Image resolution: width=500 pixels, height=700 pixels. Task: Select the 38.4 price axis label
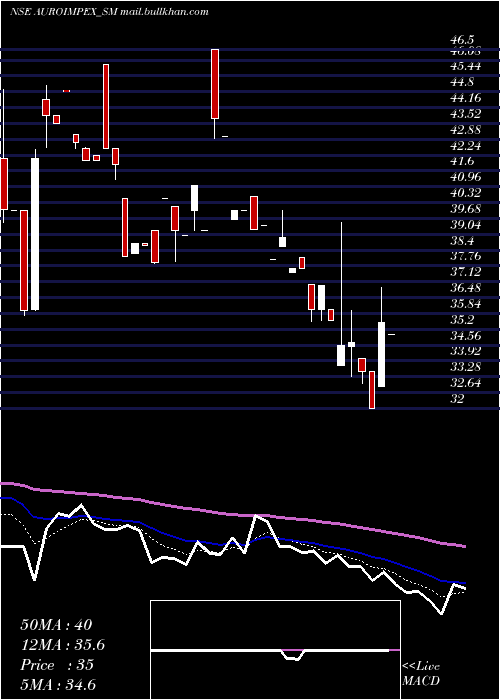462,241
